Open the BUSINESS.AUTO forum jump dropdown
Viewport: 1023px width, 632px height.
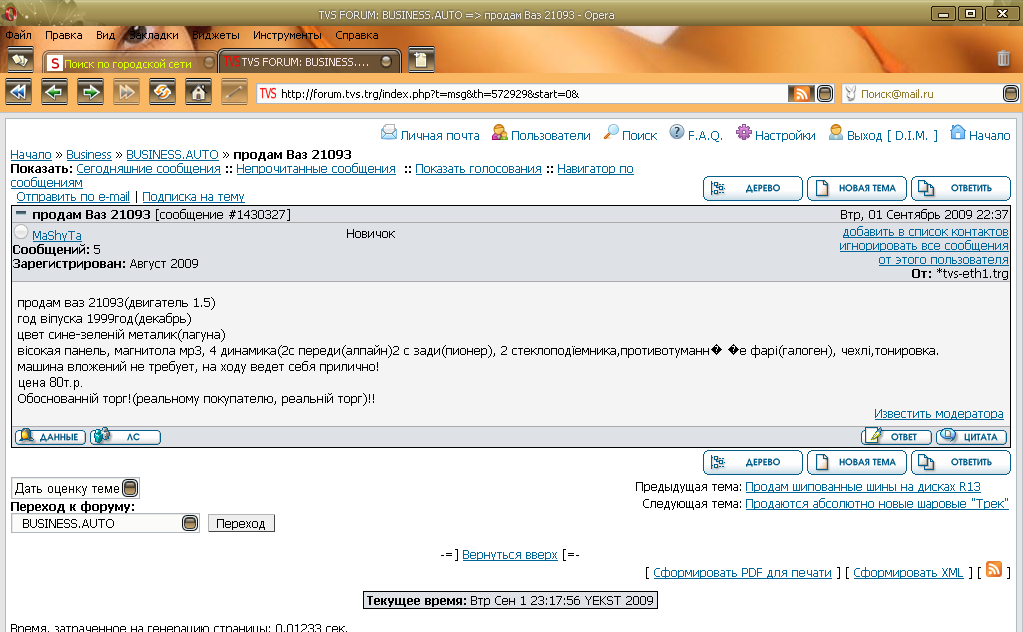[x=190, y=524]
